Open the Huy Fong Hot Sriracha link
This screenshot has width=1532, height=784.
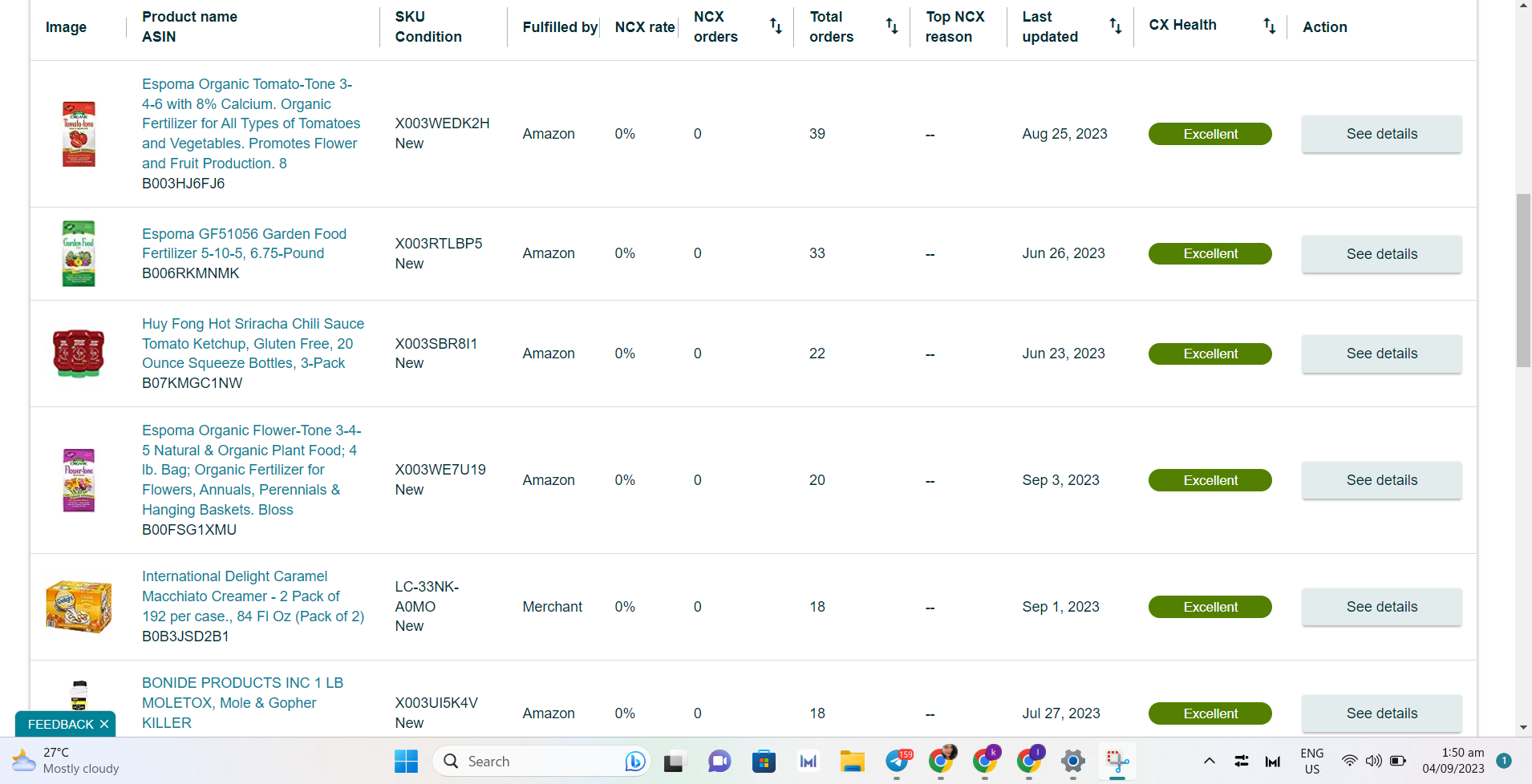pyautogui.click(x=253, y=343)
